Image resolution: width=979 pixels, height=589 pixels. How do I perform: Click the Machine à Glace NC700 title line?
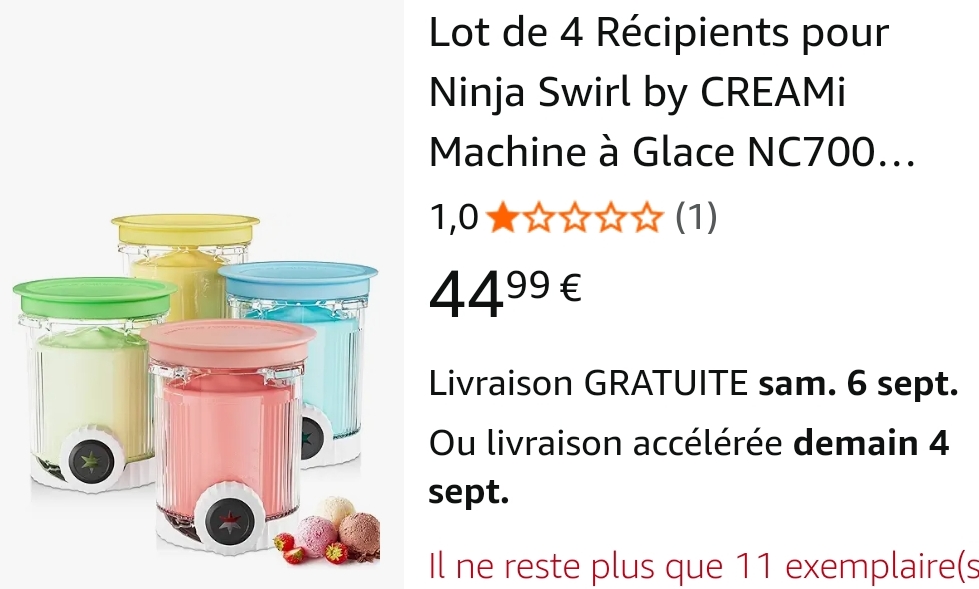click(x=672, y=152)
